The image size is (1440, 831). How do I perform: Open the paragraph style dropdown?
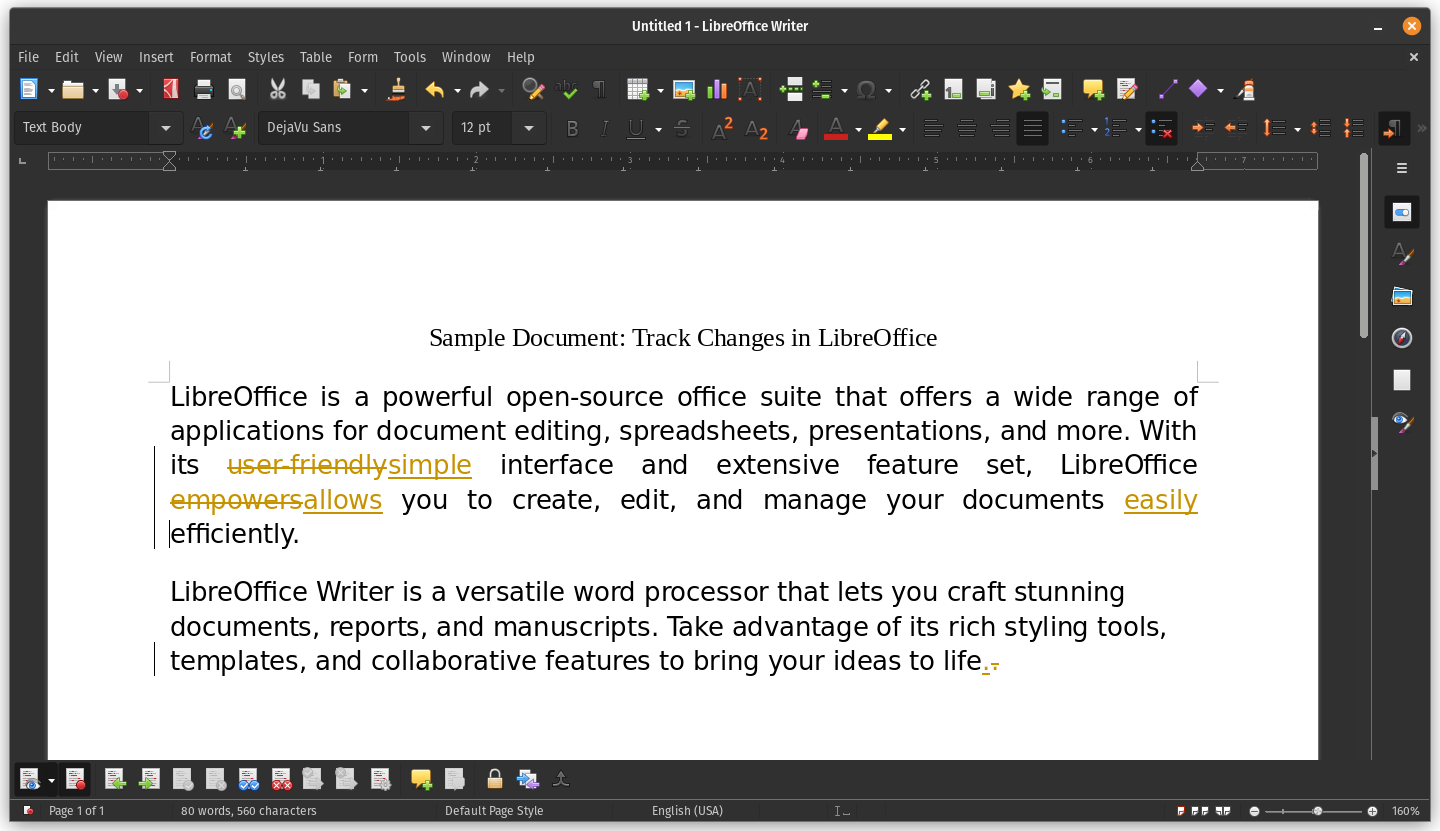(x=165, y=127)
